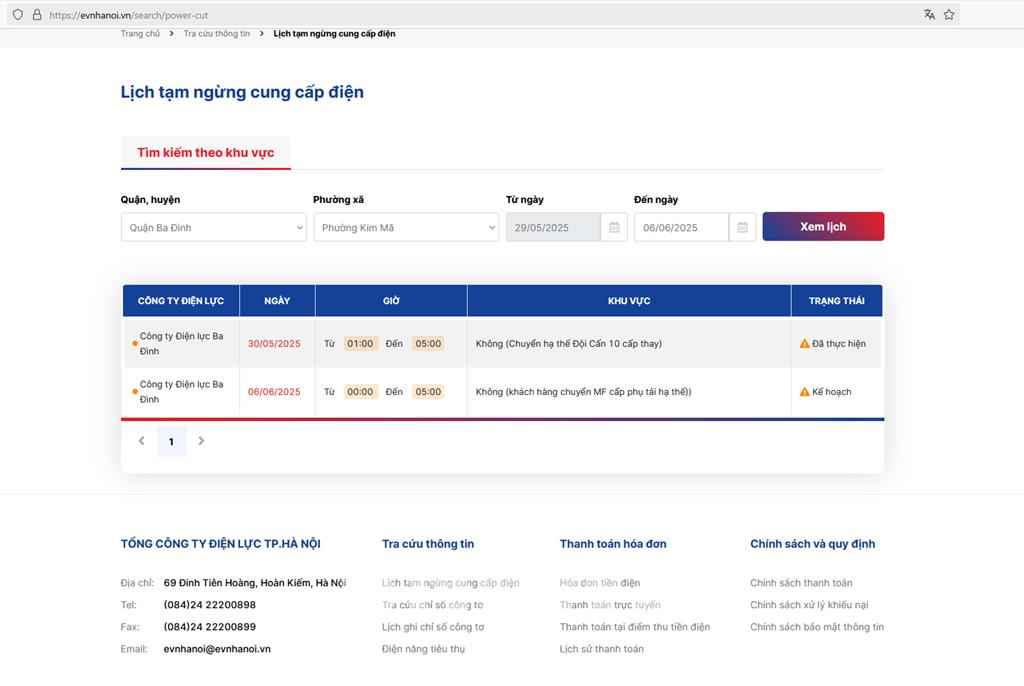Bookmark this page with the star icon

tap(949, 15)
